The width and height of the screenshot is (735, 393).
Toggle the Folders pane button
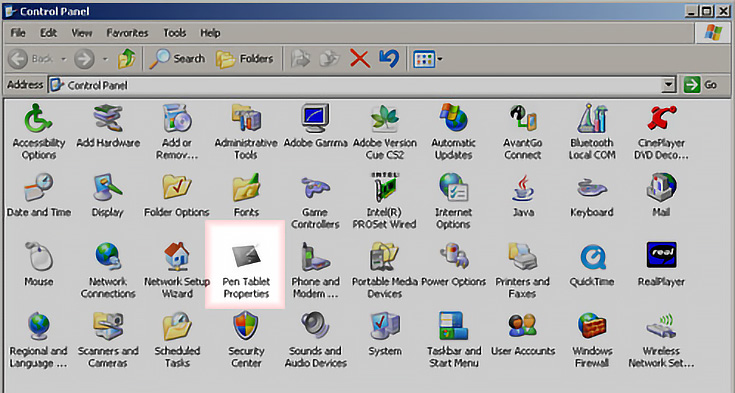[245, 59]
